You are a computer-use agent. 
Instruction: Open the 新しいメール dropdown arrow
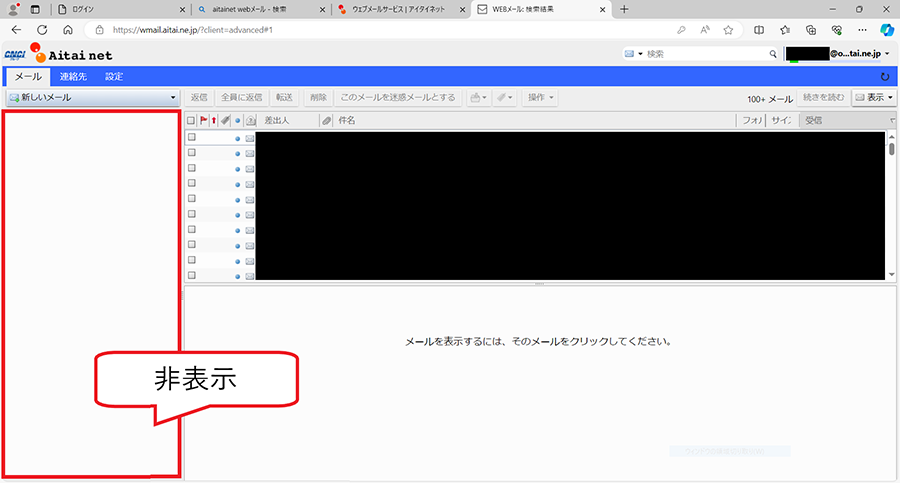click(x=172, y=98)
